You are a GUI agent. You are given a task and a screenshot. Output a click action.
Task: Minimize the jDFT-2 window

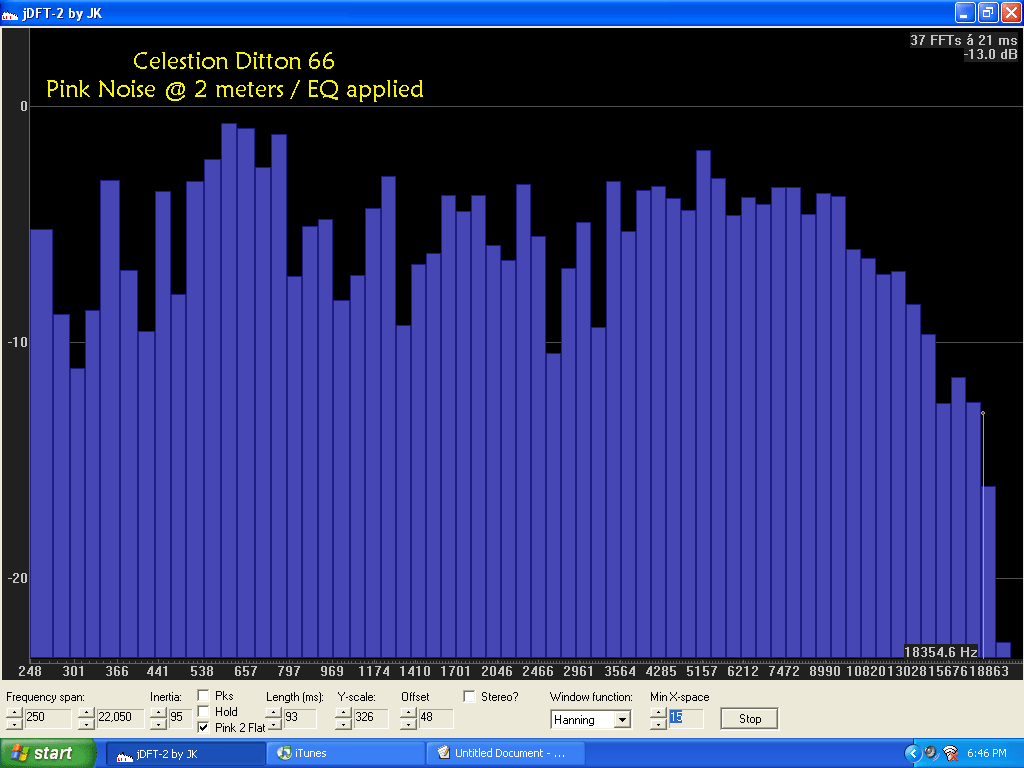click(965, 12)
